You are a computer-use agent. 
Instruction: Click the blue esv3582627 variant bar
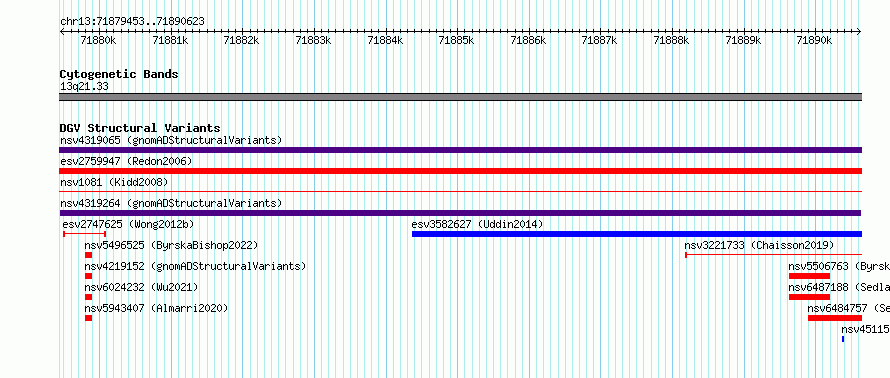pyautogui.click(x=637, y=234)
